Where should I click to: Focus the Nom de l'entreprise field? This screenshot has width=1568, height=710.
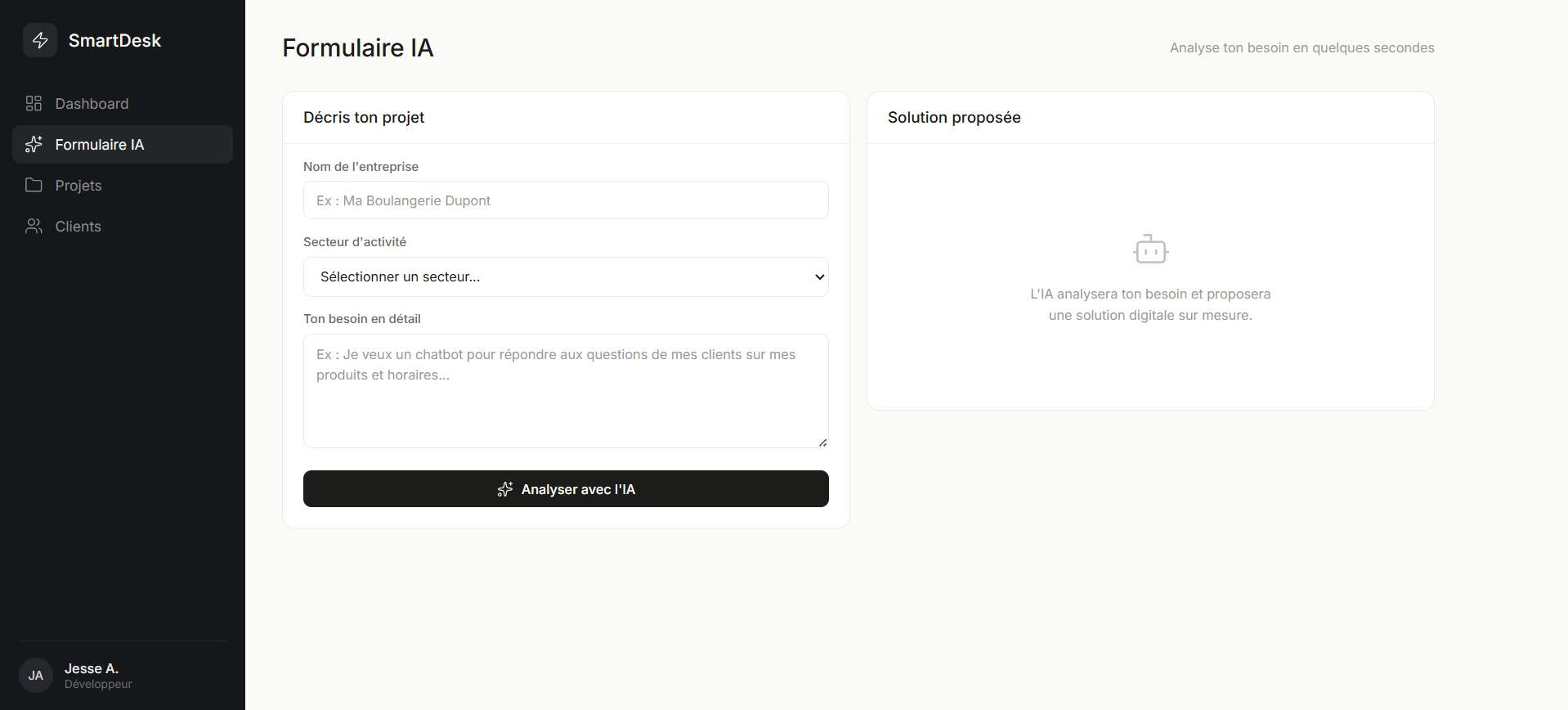coord(566,200)
